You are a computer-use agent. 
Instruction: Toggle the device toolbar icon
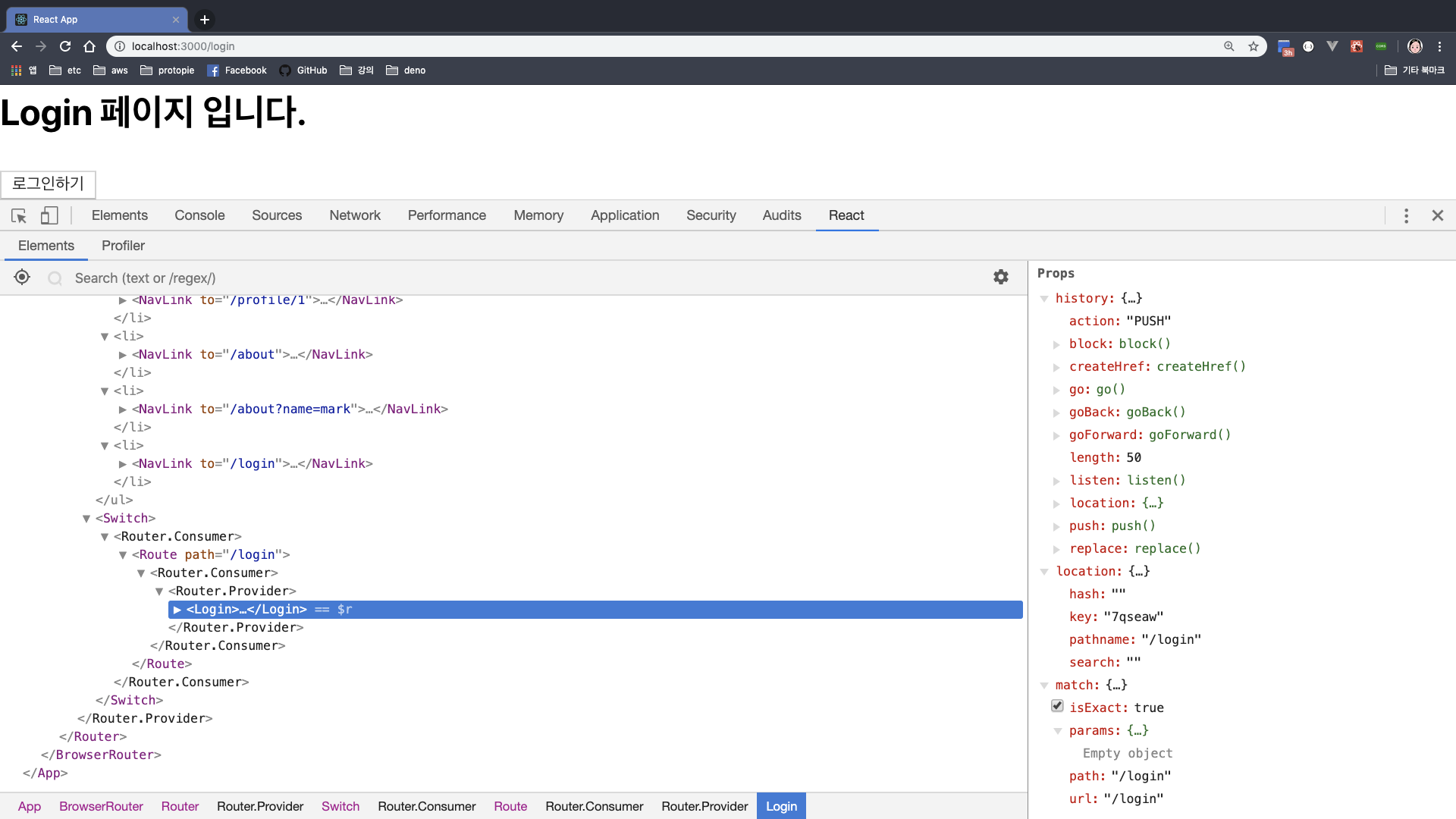[49, 216]
